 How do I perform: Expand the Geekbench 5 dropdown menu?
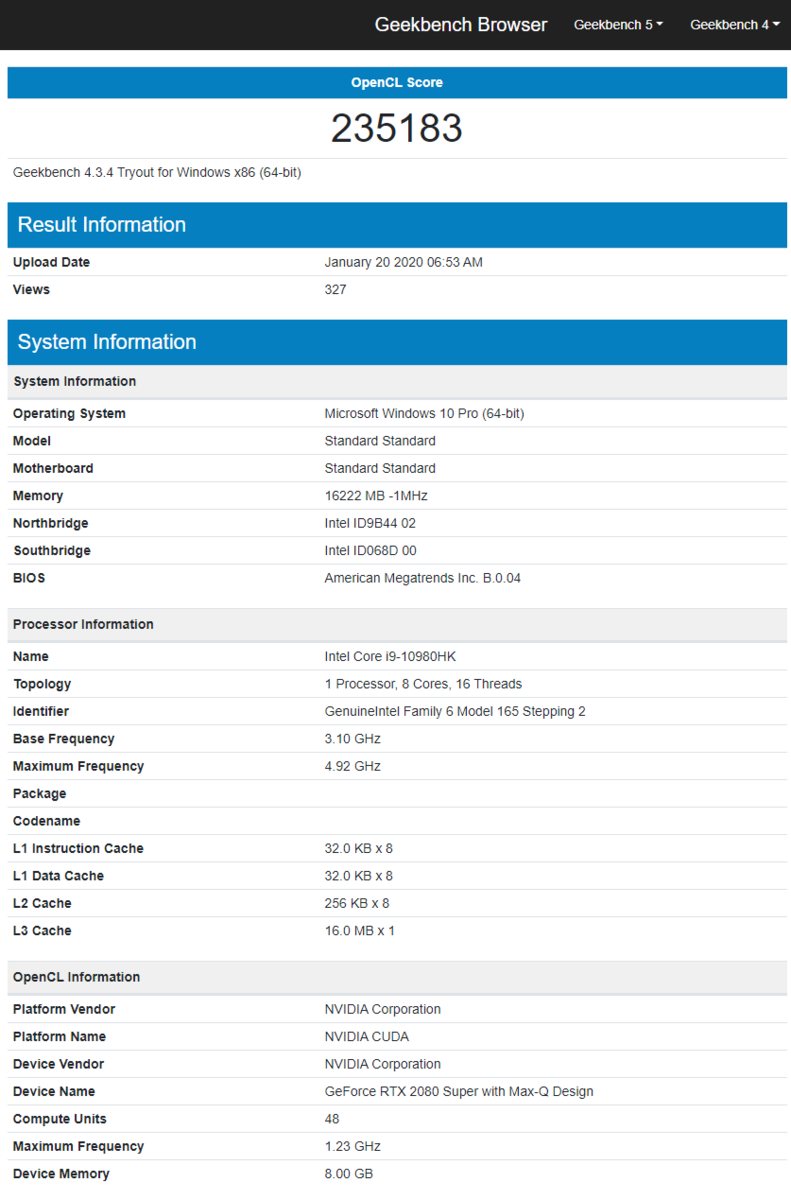(618, 25)
